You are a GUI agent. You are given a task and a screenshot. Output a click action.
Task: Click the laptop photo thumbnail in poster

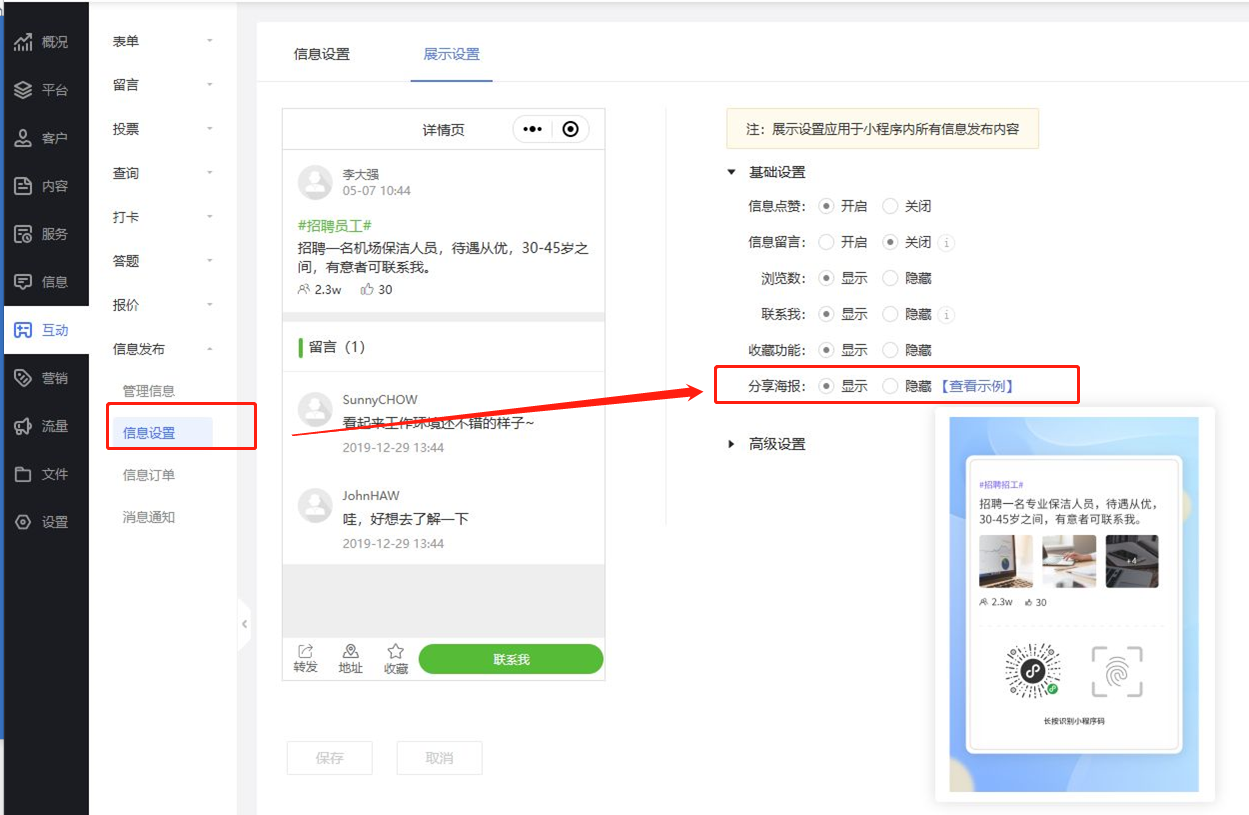(1006, 561)
